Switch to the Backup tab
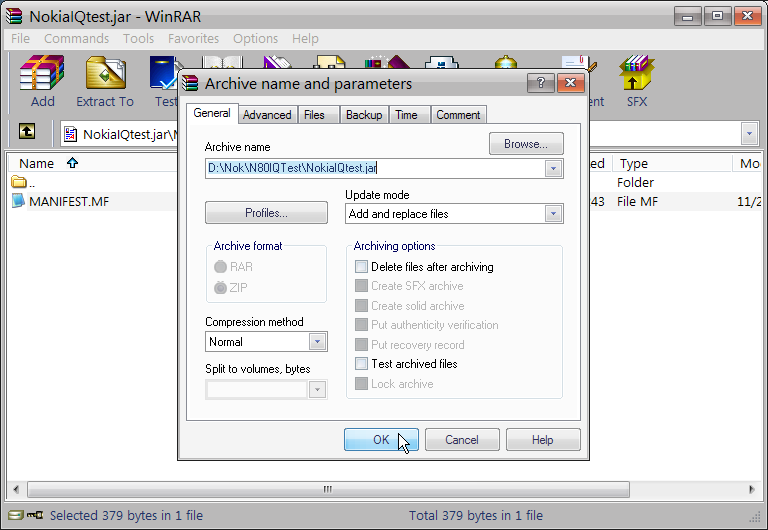The width and height of the screenshot is (768, 530). pos(364,115)
